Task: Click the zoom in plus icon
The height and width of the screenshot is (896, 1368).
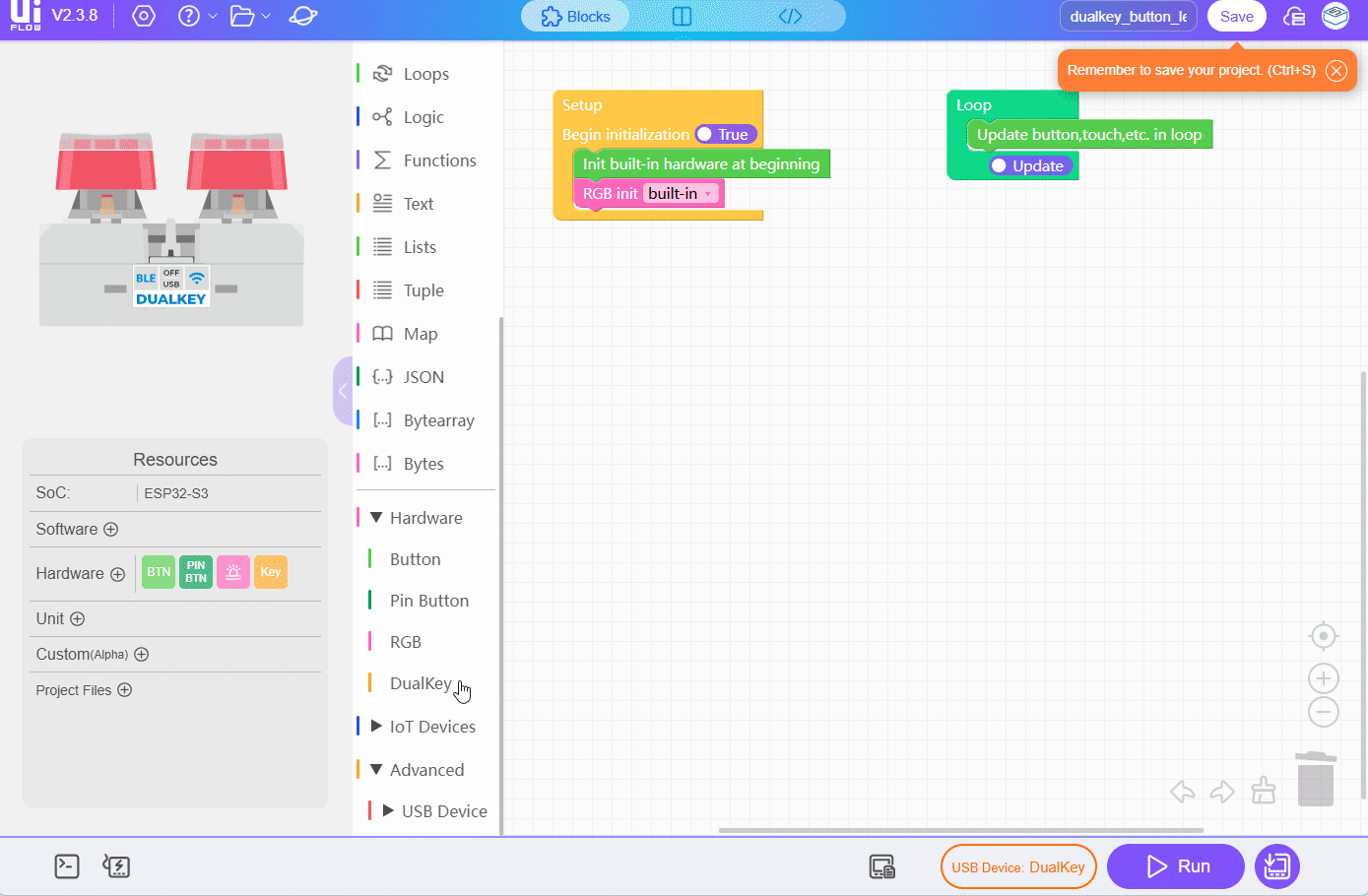Action: 1323,678
